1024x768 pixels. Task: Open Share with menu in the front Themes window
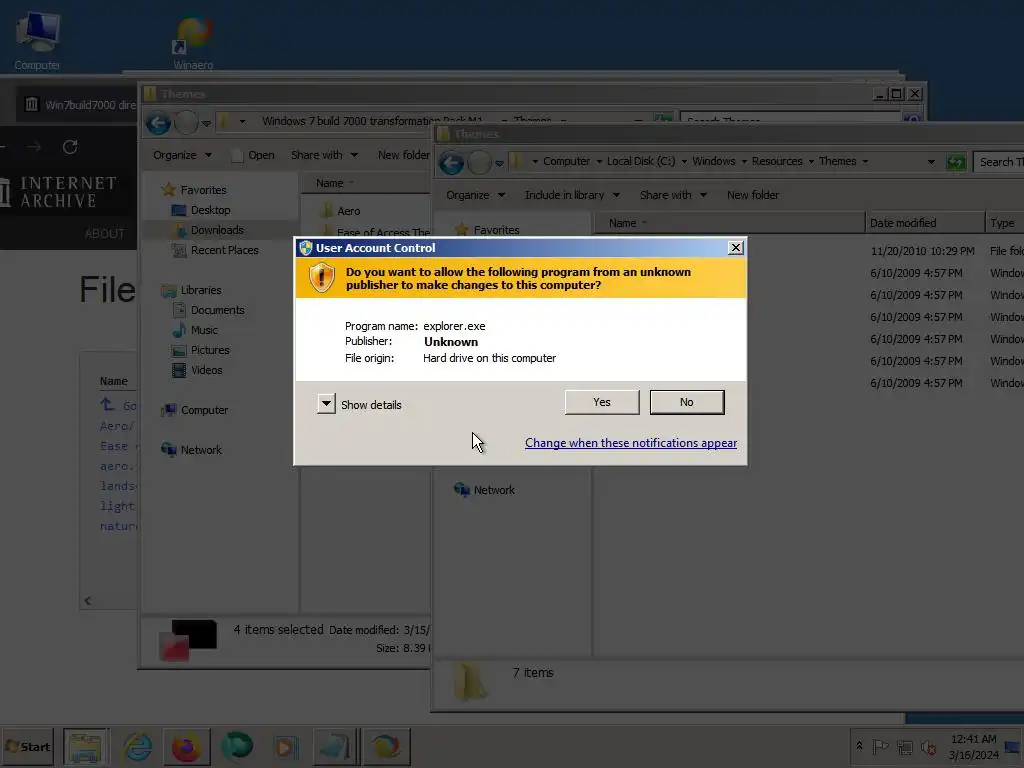tap(673, 195)
